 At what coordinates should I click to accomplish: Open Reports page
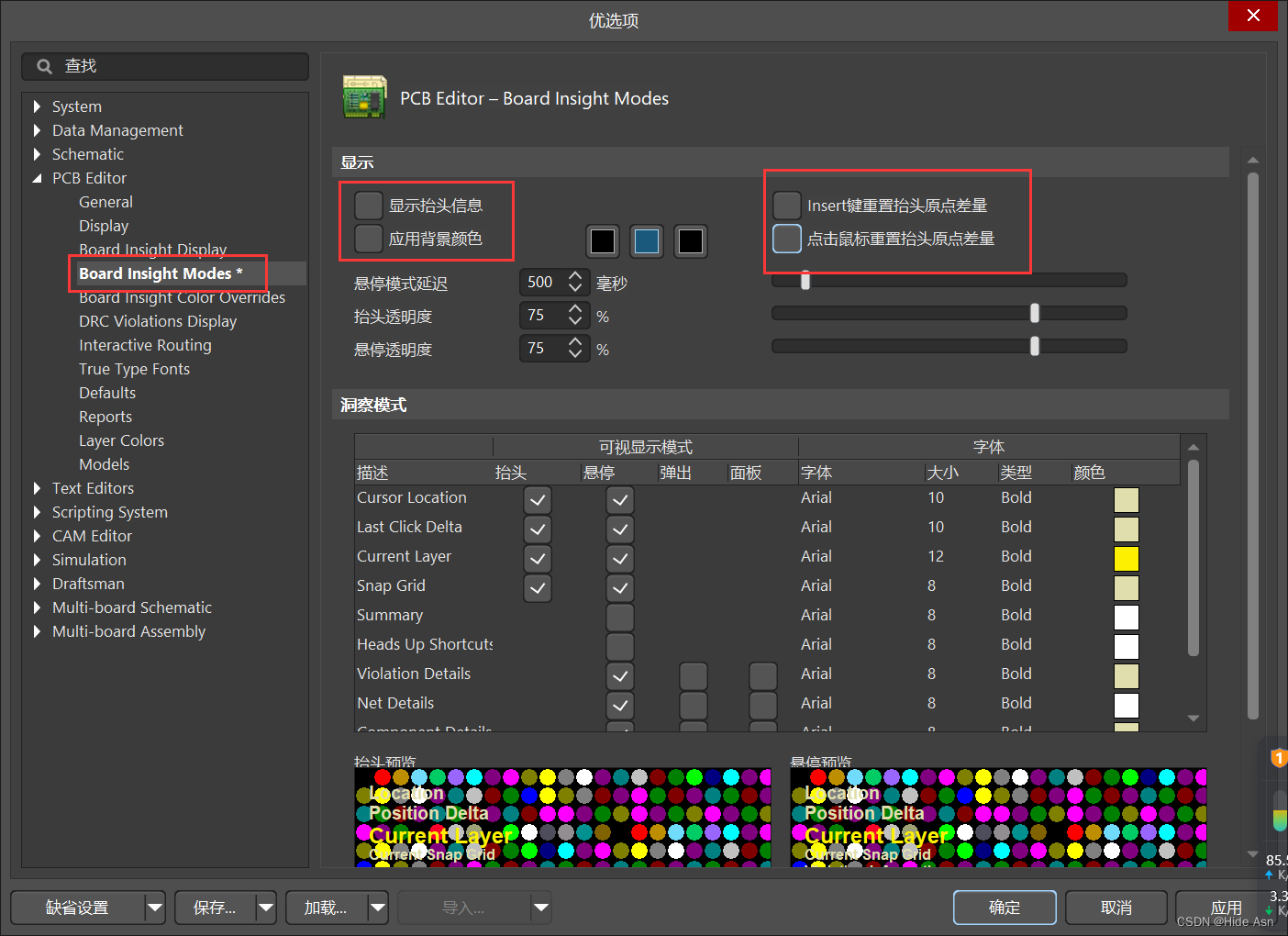coord(105,417)
